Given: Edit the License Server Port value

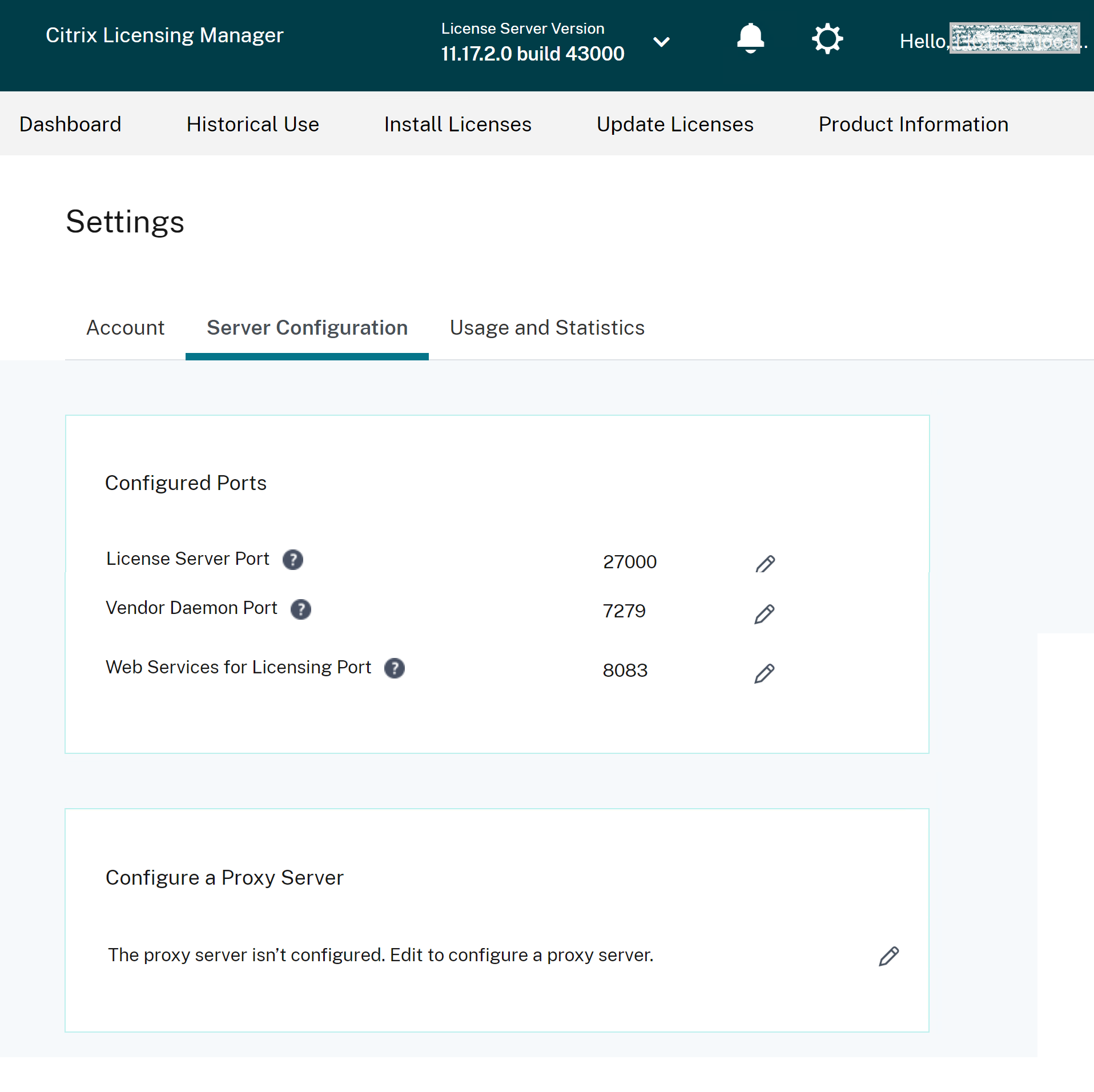Looking at the screenshot, I should click(765, 563).
